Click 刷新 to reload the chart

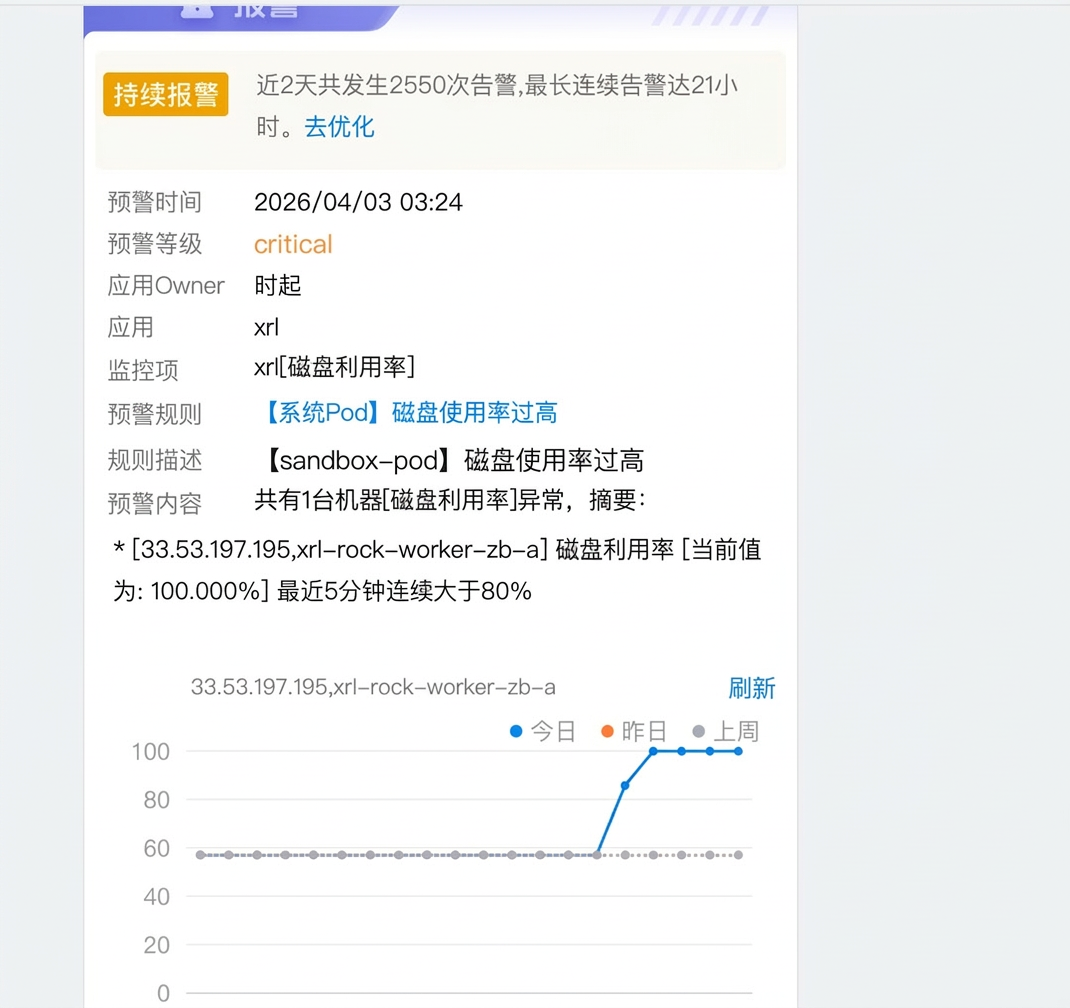(751, 688)
